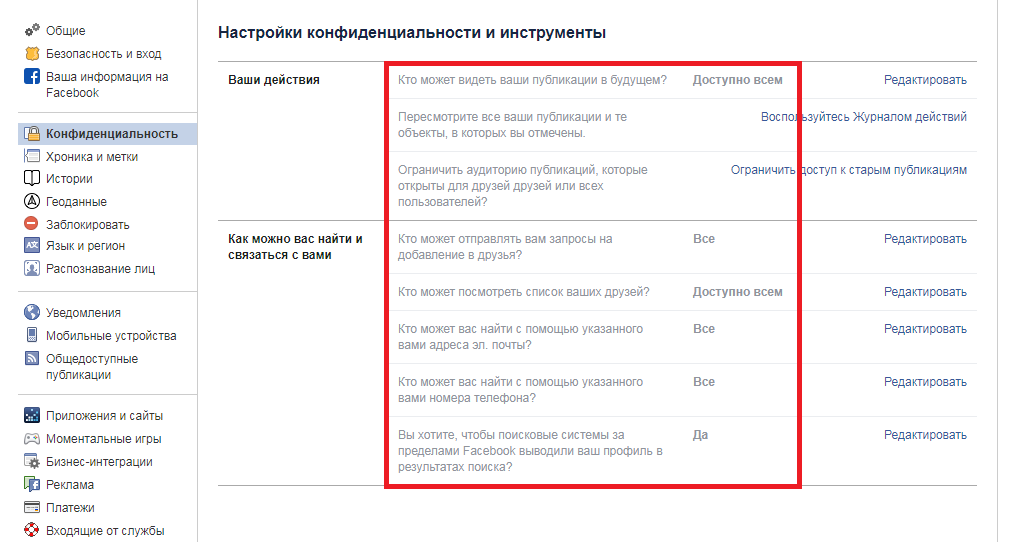Open the Моментальные игры section
1009x542 pixels.
click(104, 438)
